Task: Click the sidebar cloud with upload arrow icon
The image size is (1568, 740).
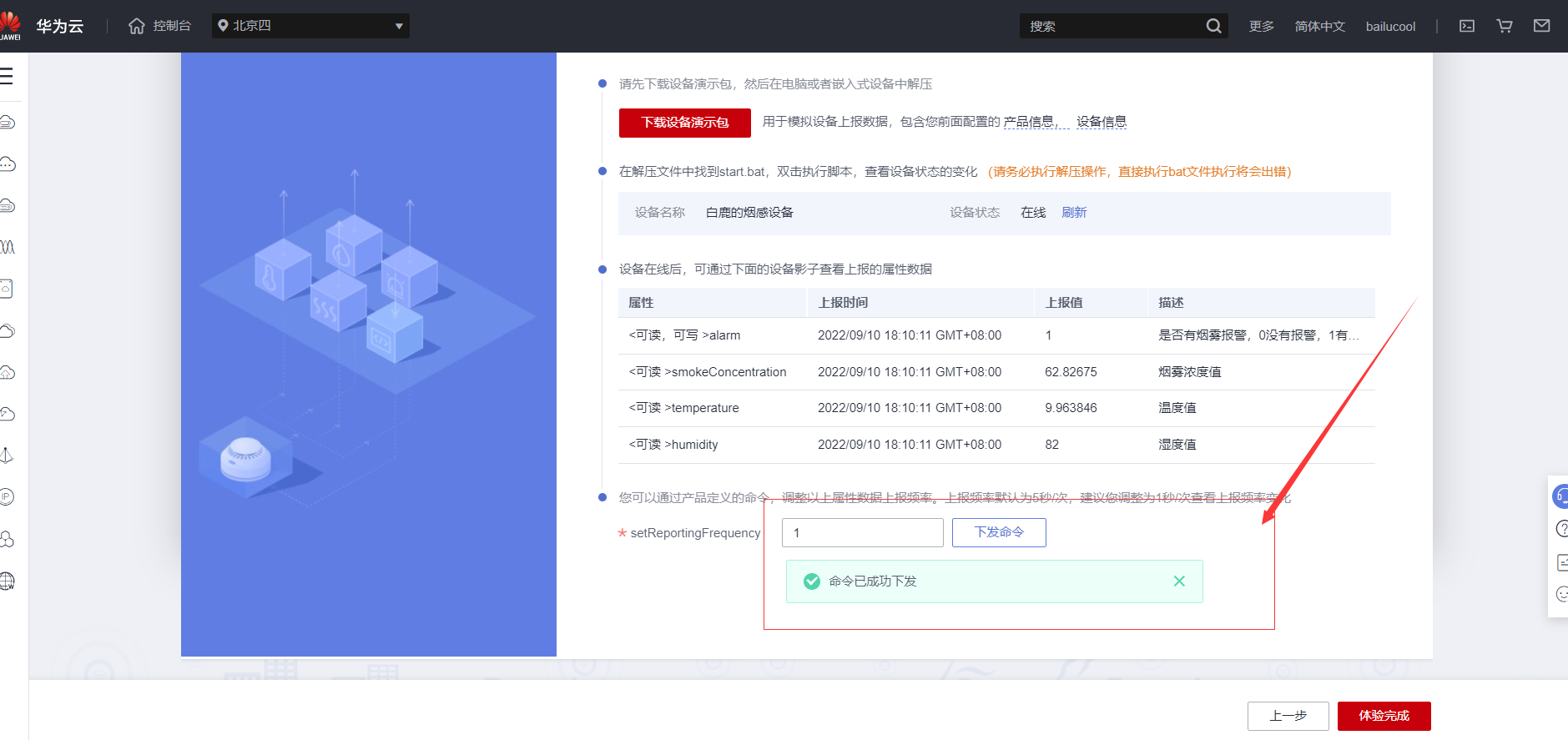Action: 8,372
